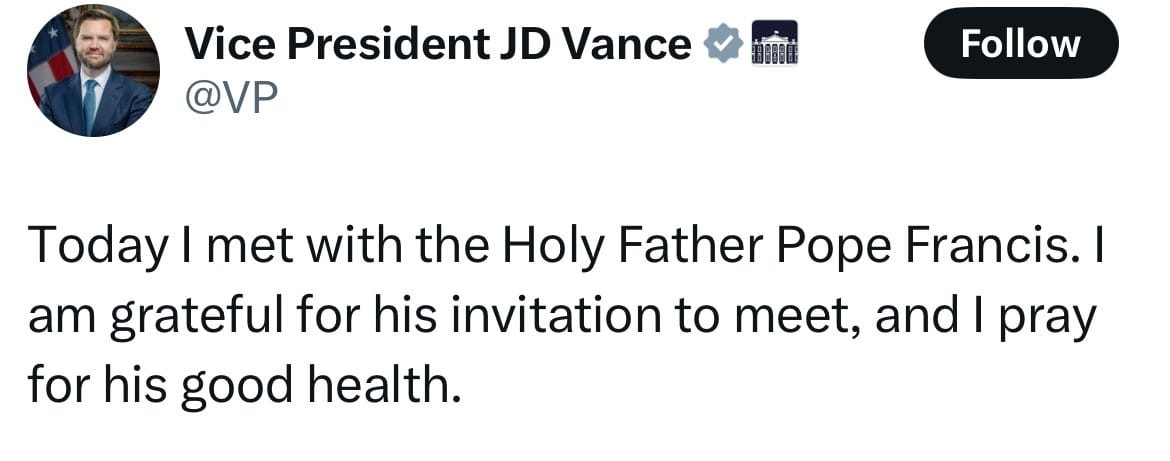Select the word "Holy" in the tweet

tap(544, 245)
